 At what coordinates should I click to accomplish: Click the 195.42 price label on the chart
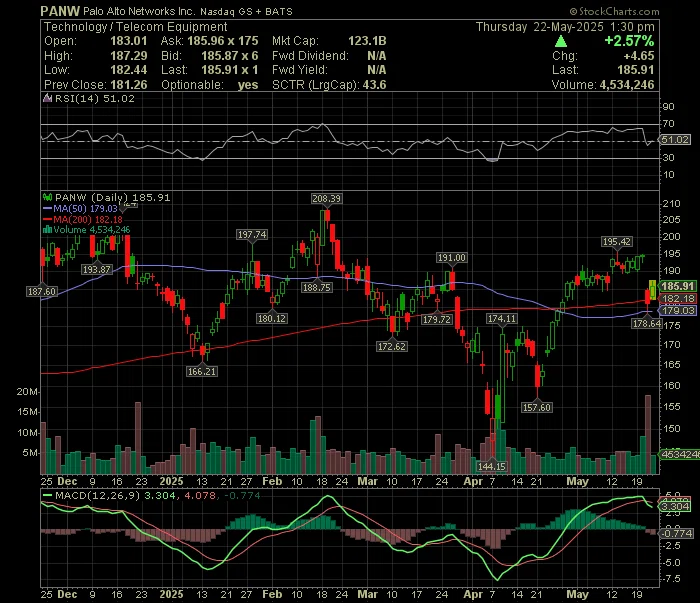click(617, 242)
